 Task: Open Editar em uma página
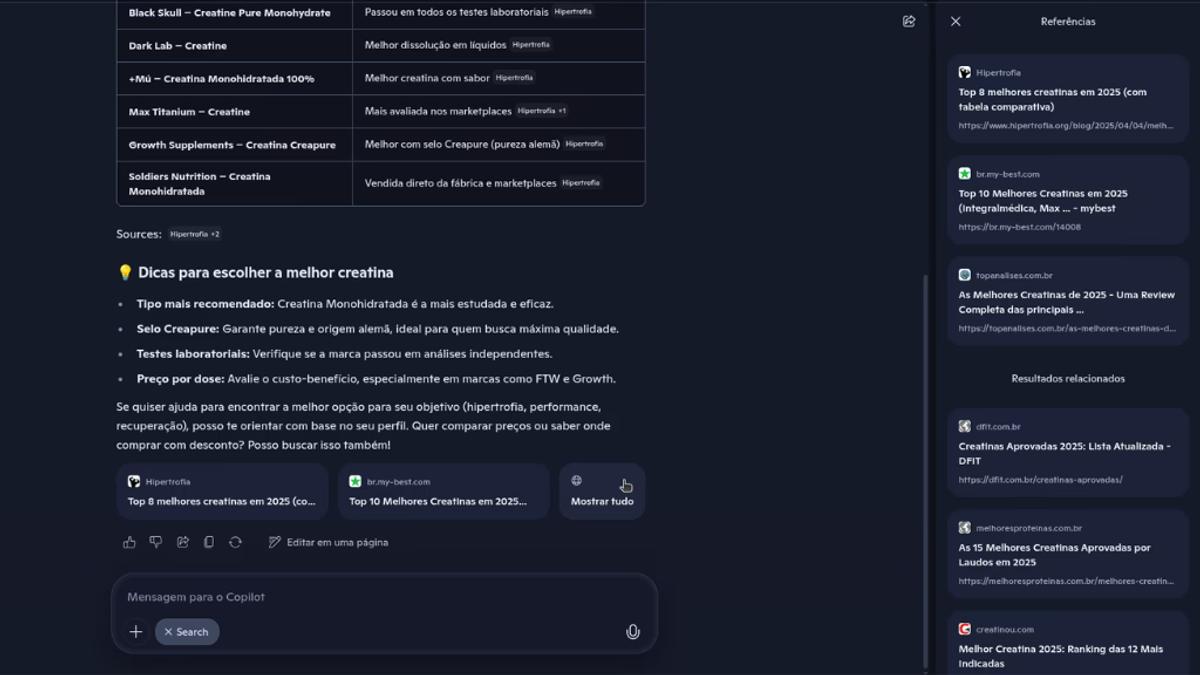coord(328,542)
